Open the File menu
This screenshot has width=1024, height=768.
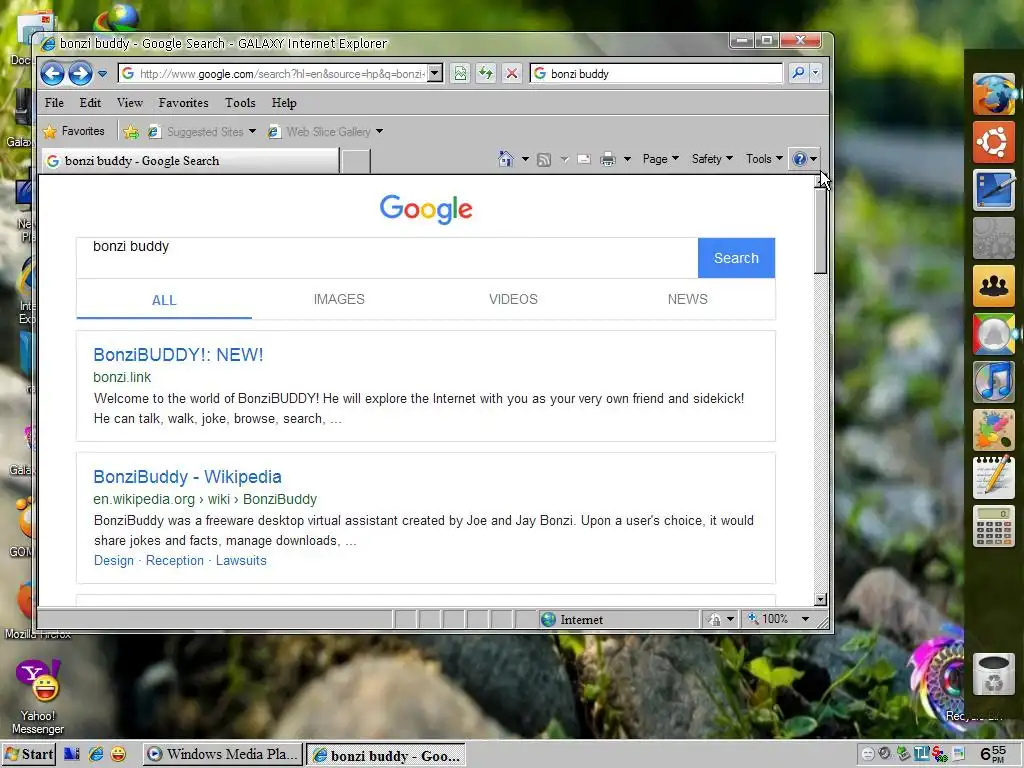tap(54, 103)
